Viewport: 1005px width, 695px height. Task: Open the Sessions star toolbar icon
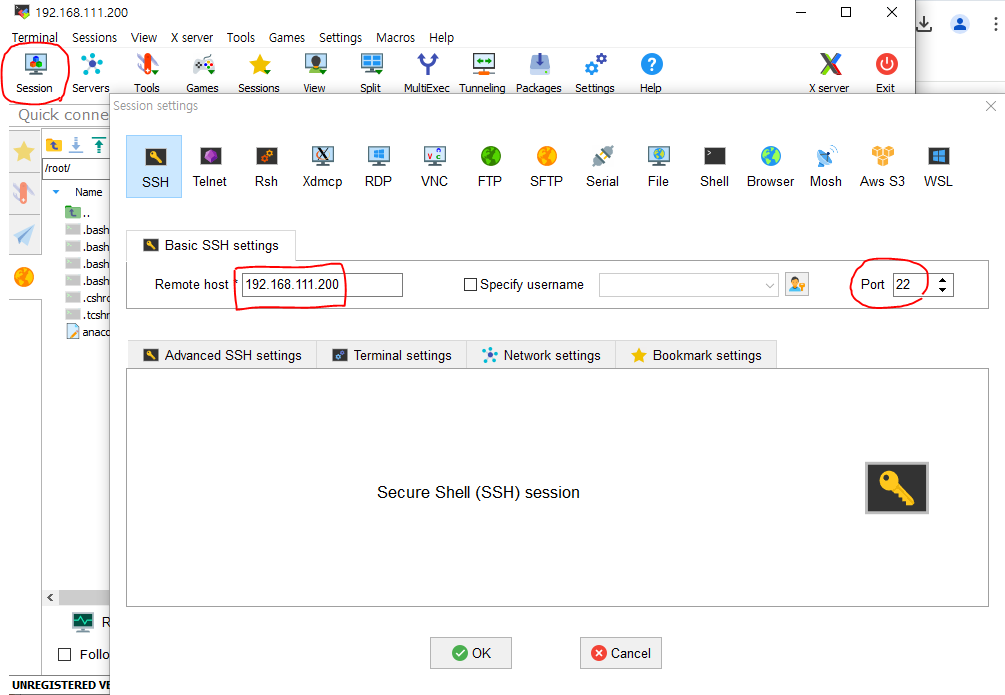259,72
